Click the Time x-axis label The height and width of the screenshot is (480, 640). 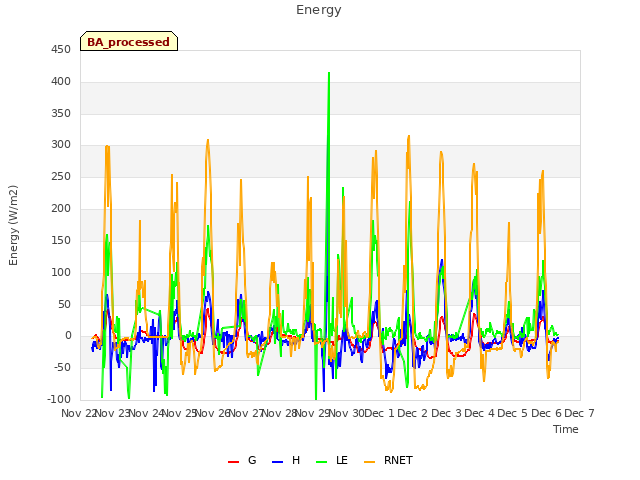point(566,429)
